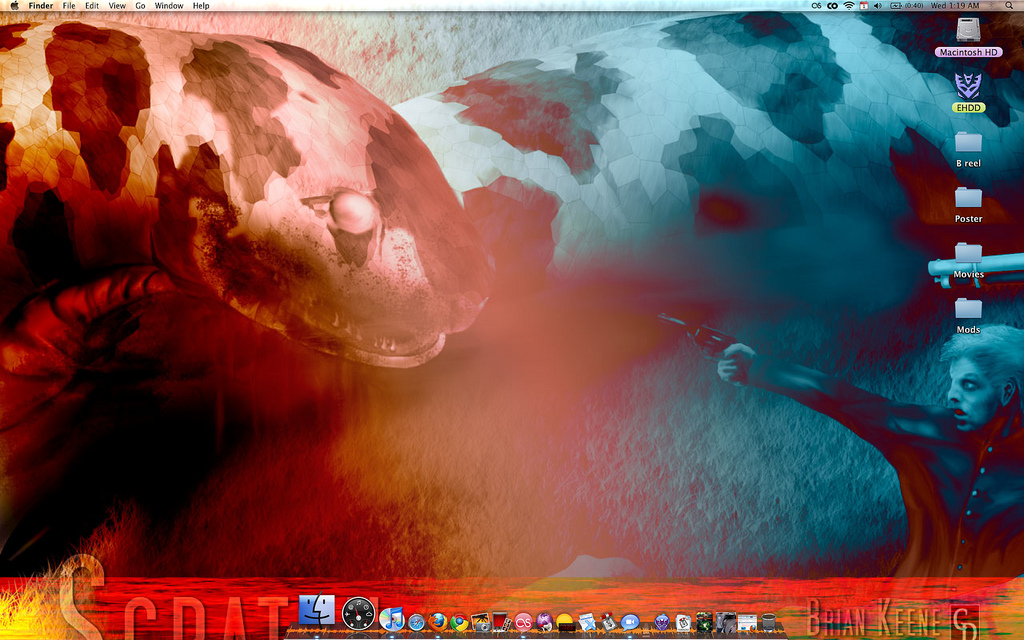Launch Photo Booth from the dock
The width and height of the screenshot is (1024, 640).
click(x=501, y=622)
